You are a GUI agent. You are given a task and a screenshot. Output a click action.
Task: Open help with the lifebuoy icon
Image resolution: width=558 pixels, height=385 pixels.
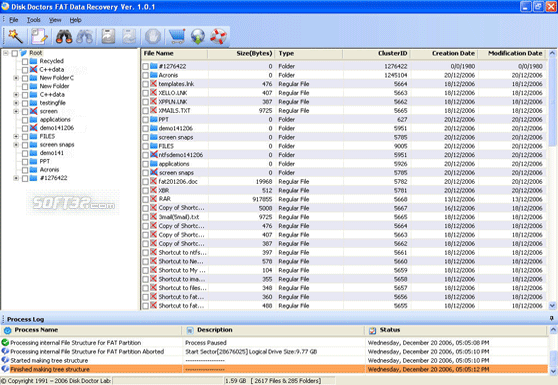pyautogui.click(x=219, y=36)
